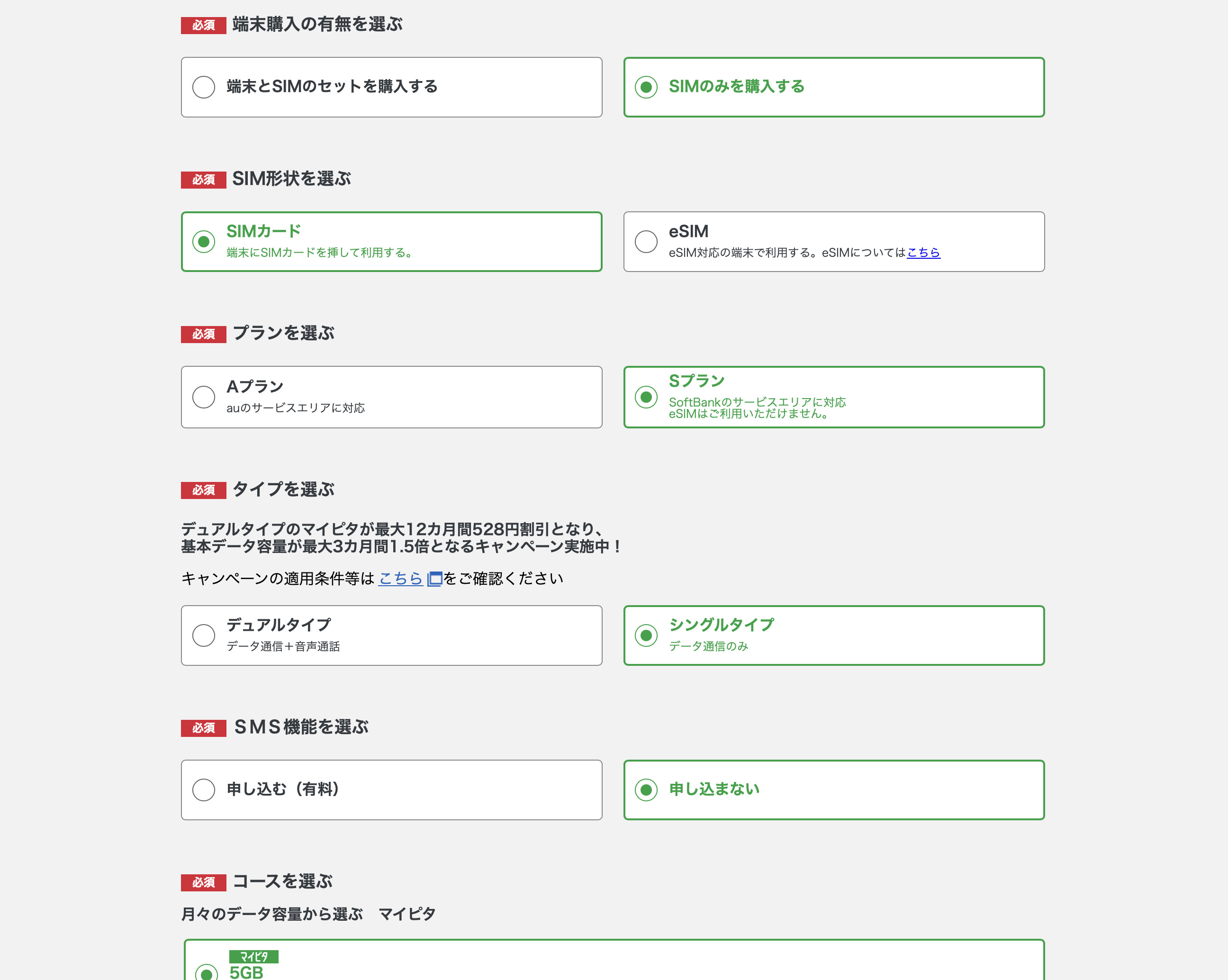Select 端末とSIMのセットを購入する radio button
This screenshot has height=980, width=1228.
click(x=203, y=87)
